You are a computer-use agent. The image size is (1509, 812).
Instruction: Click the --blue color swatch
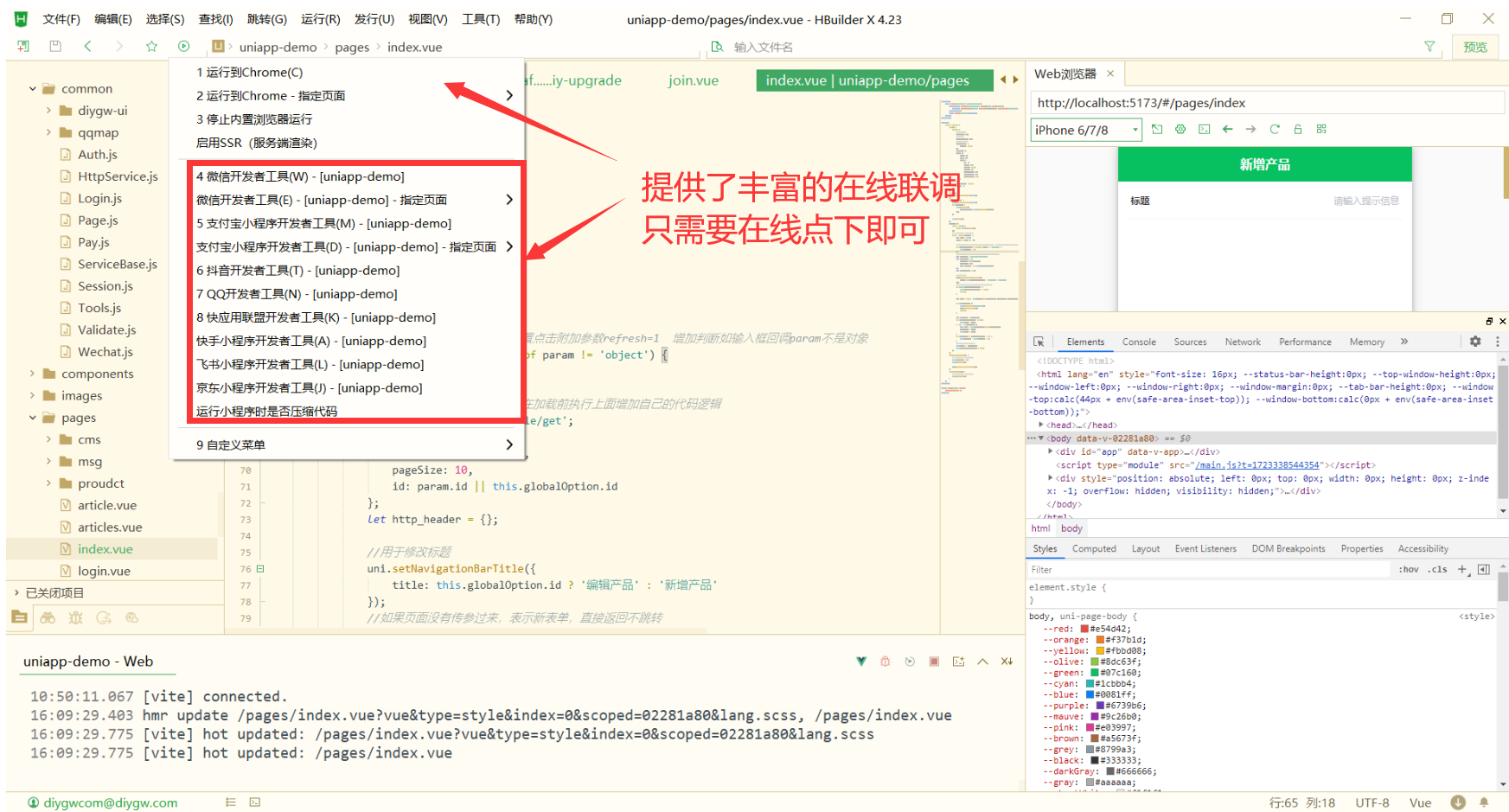pyautogui.click(x=1090, y=694)
